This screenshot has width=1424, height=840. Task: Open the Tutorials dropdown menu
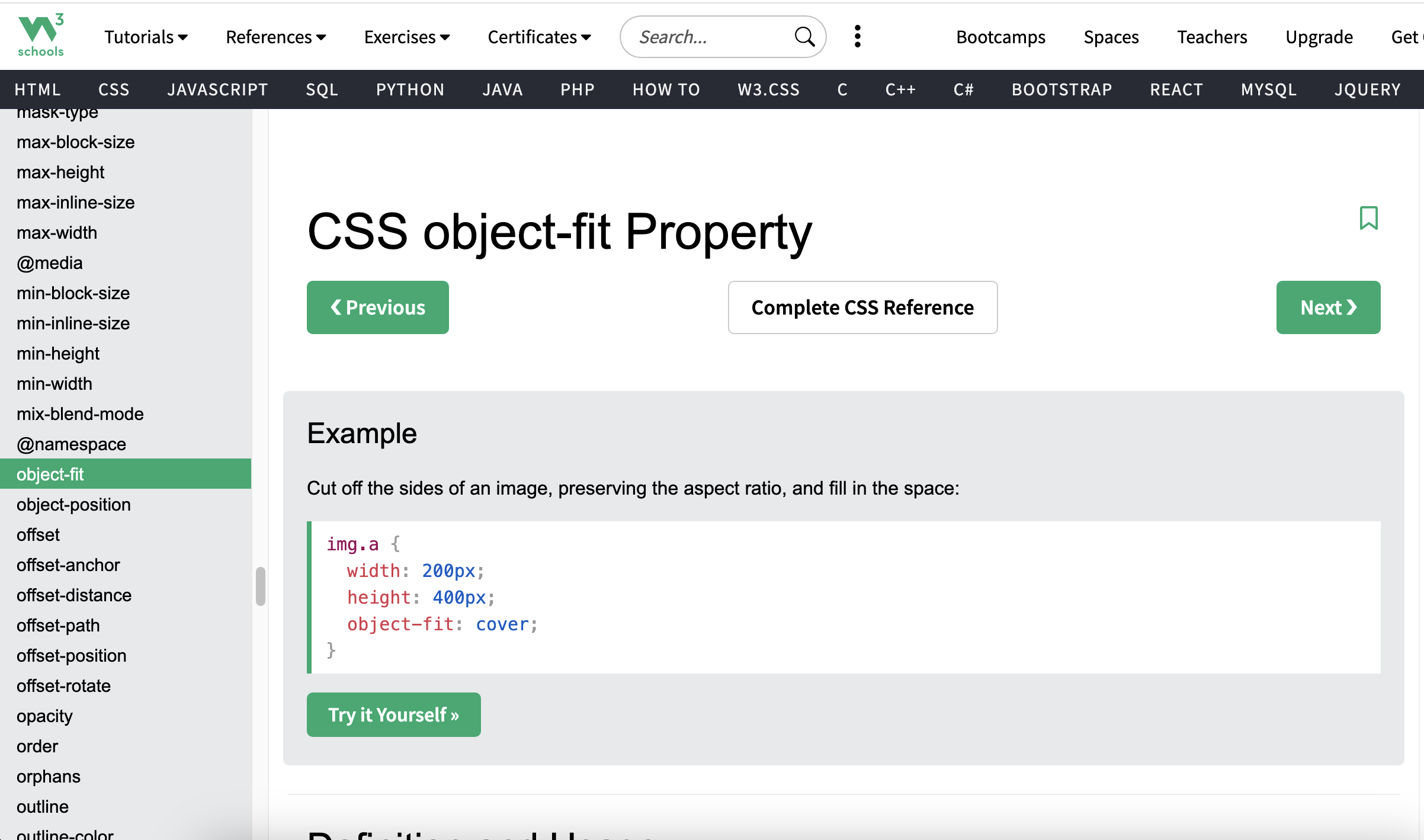(x=145, y=36)
